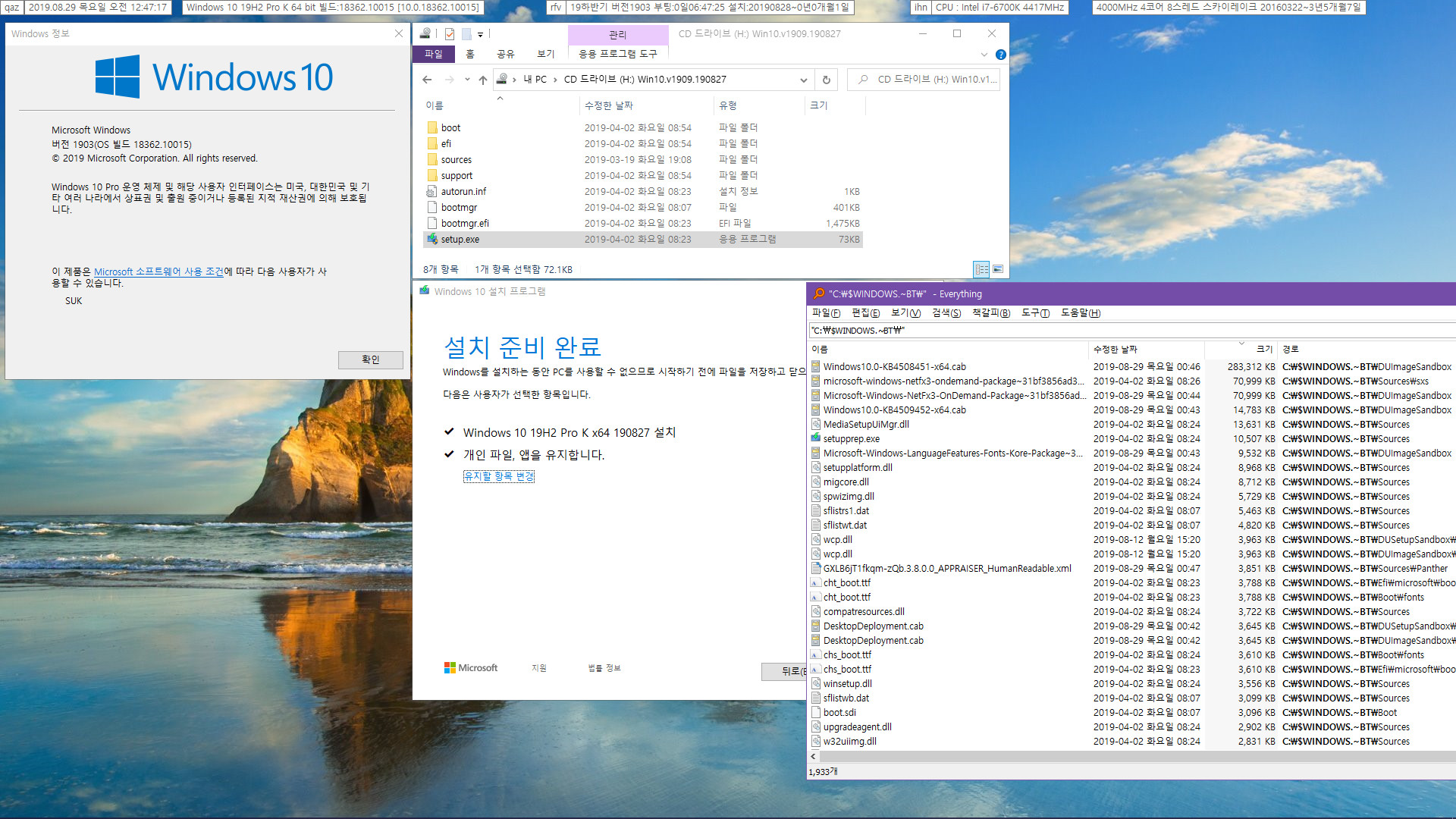Open the 검색(S) menu in Everything
This screenshot has height=819, width=1456.
[x=946, y=313]
